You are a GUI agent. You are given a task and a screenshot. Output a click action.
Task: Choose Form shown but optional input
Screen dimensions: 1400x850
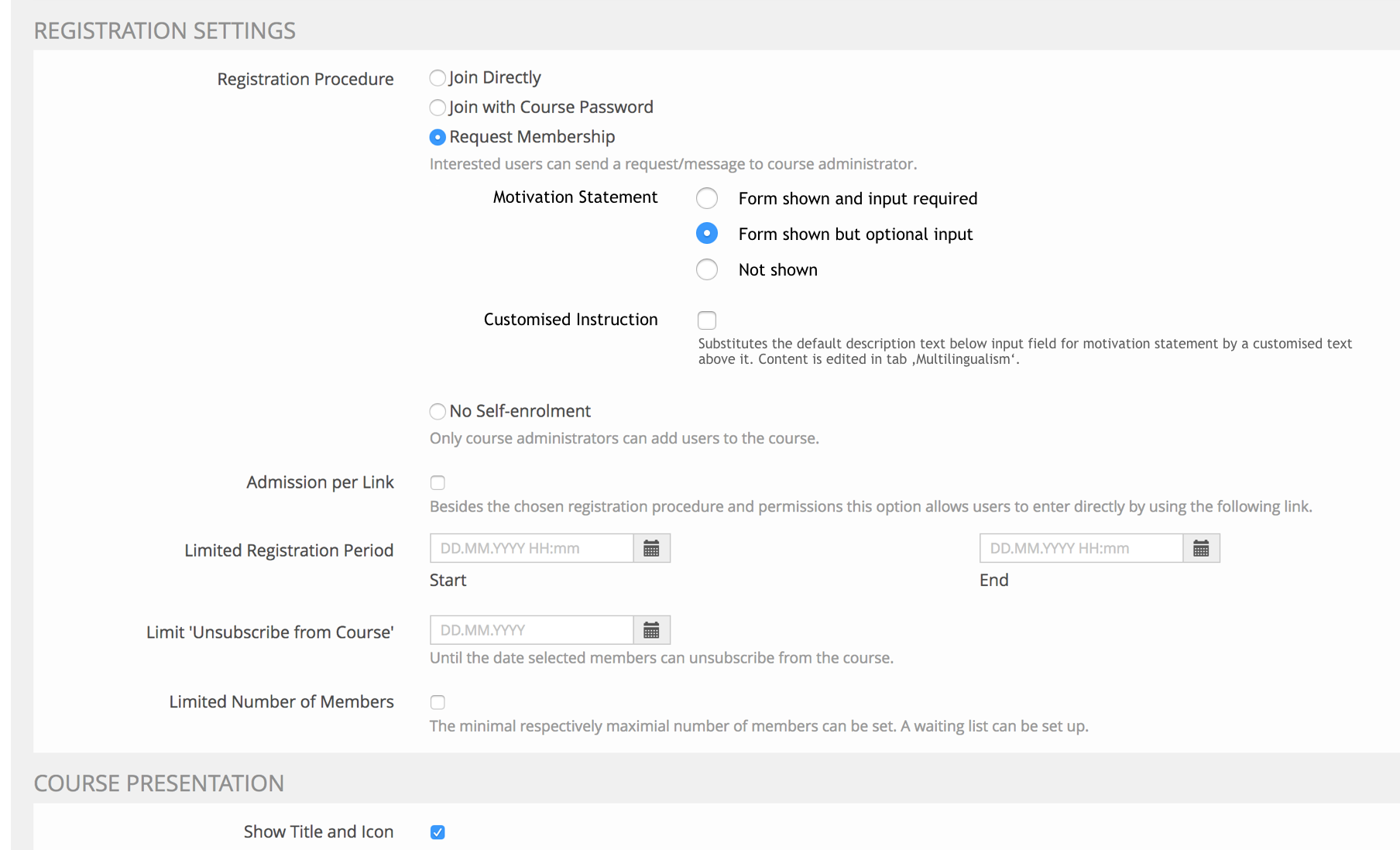[707, 234]
